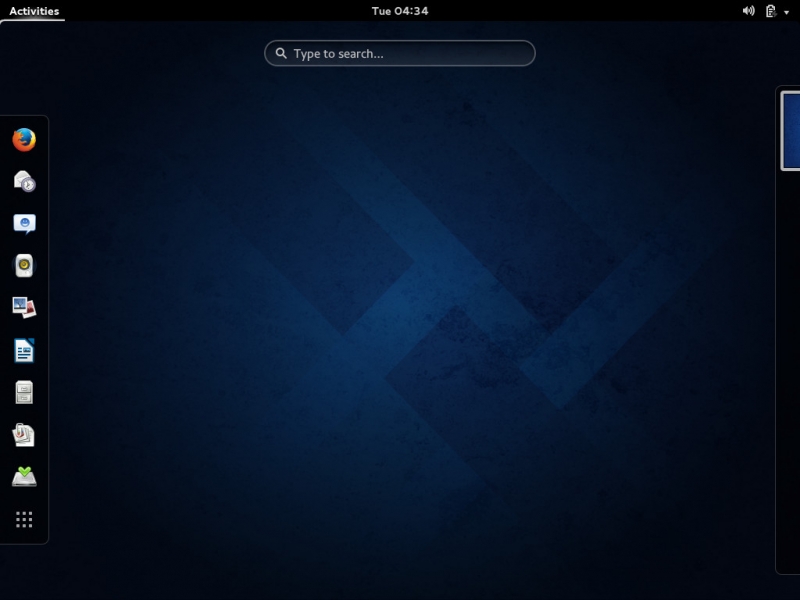This screenshot has height=600, width=800.
Task: Expand the system menu arrow
Action: click(786, 12)
